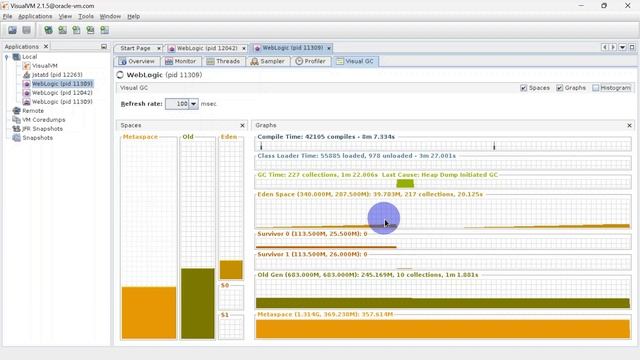Open the View menu
This screenshot has width=640, height=360.
[65, 16]
